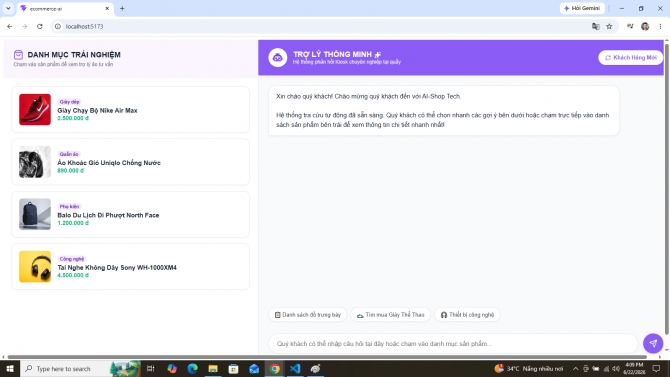This screenshot has height=377, width=670.
Task: Select the ecommerce-ai browser tab
Action: click(65, 9)
